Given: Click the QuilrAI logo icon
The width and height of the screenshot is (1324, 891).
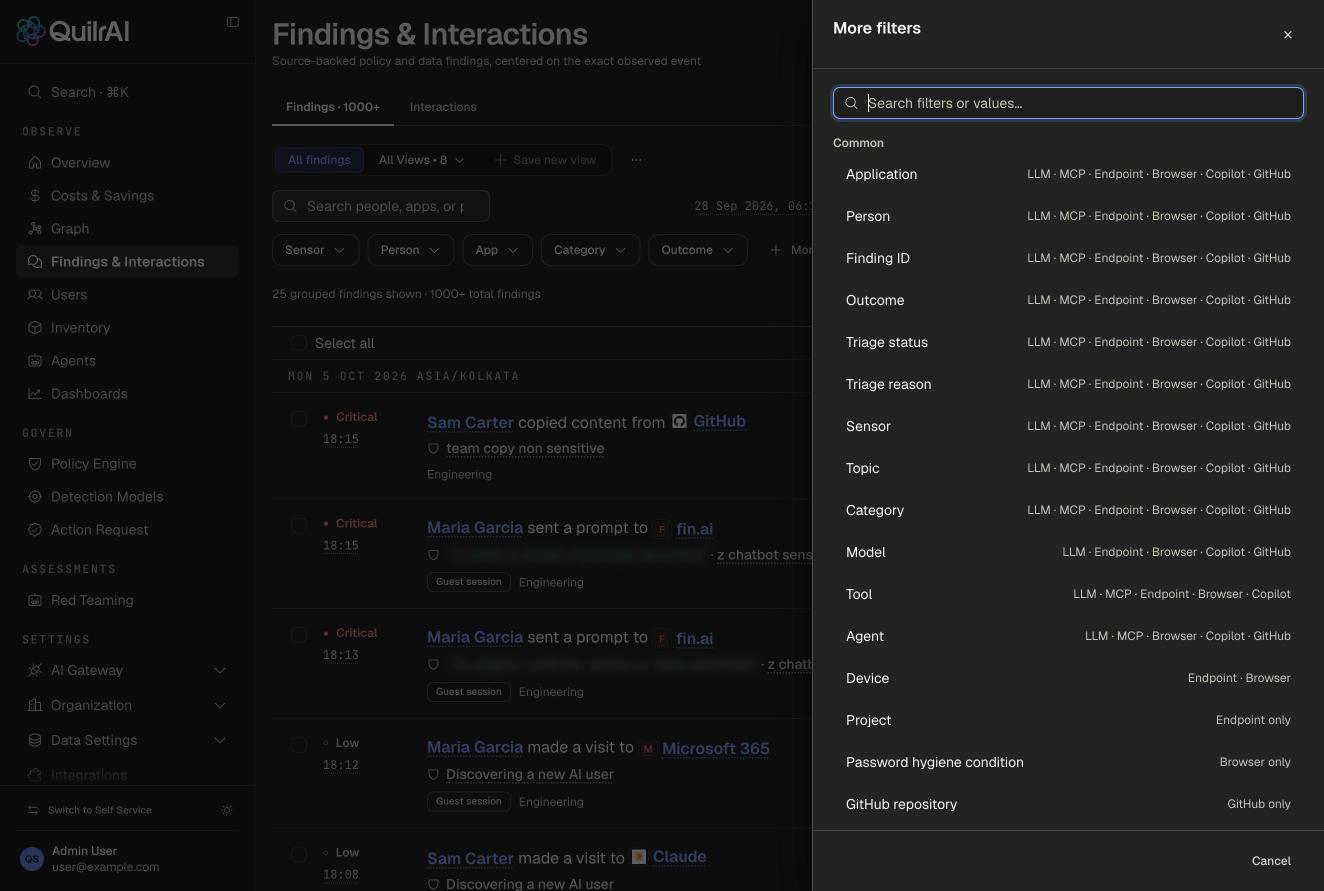Looking at the screenshot, I should coord(30,31).
